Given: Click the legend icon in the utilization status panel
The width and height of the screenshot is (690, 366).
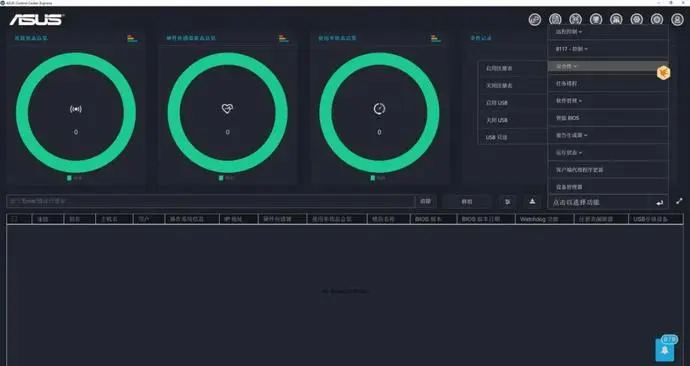Looking at the screenshot, I should coord(435,38).
